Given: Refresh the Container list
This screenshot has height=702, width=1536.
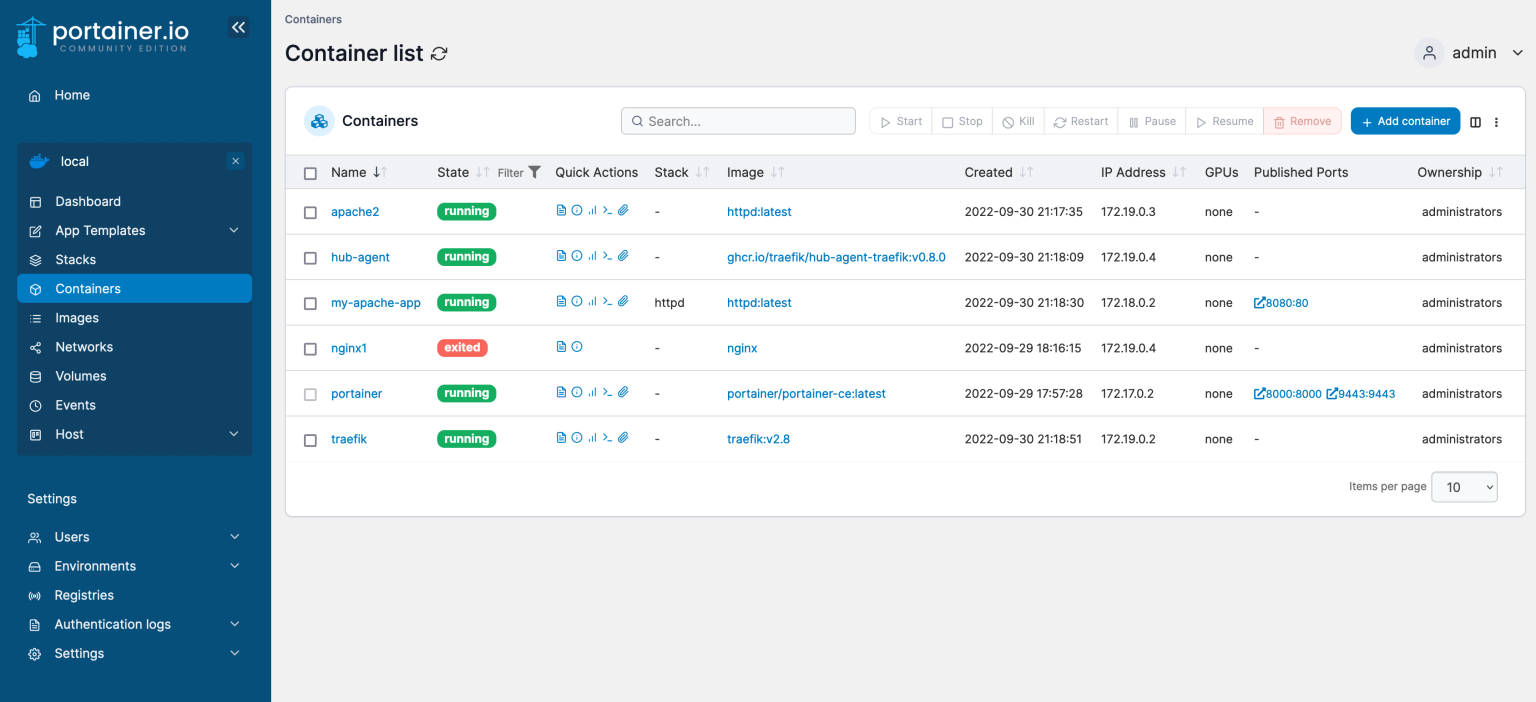Looking at the screenshot, I should (438, 53).
